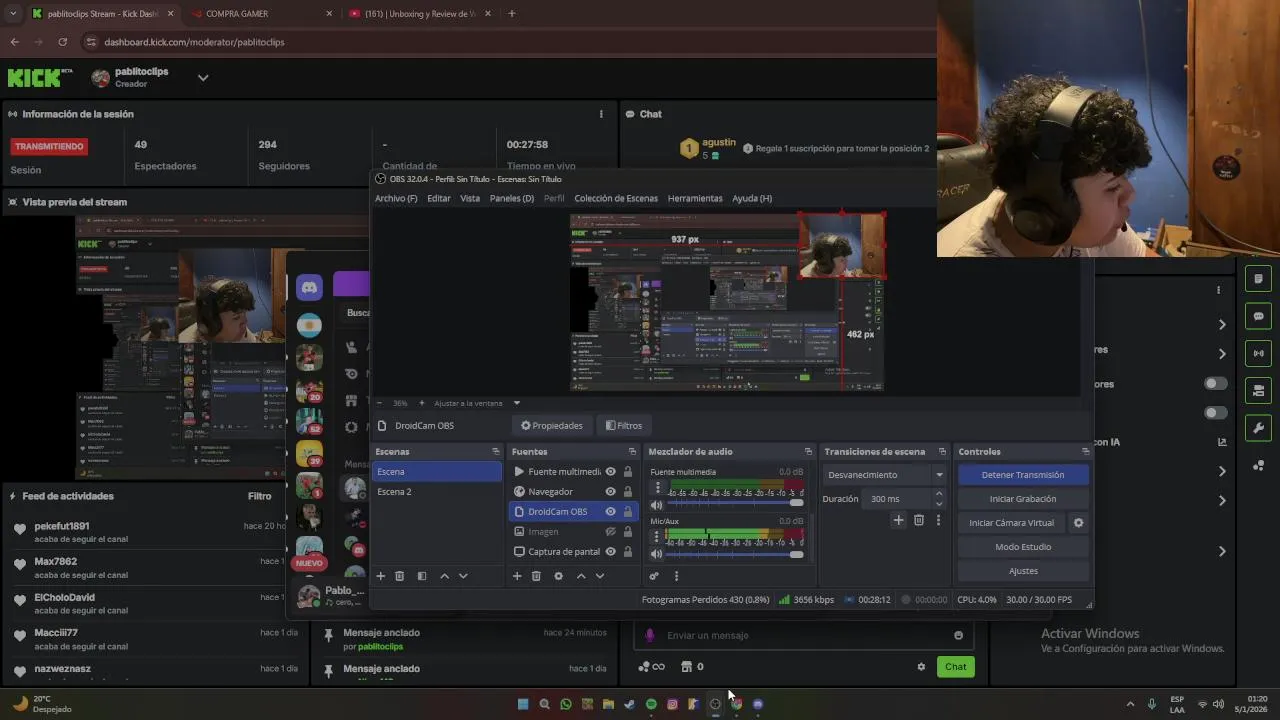Open Discord home icon in Discord window
Image resolution: width=1280 pixels, height=720 pixels.
[x=309, y=288]
